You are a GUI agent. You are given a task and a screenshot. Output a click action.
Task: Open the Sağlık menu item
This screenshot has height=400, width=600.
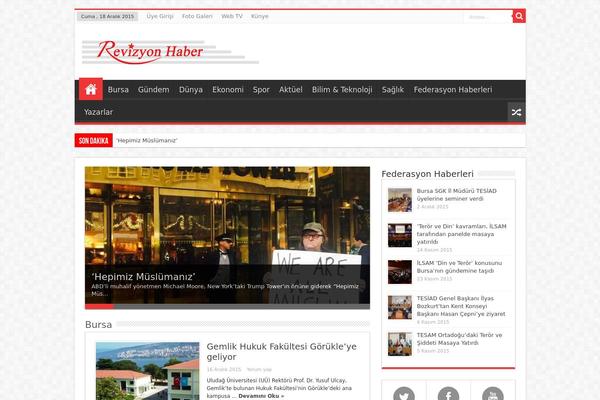coord(393,90)
